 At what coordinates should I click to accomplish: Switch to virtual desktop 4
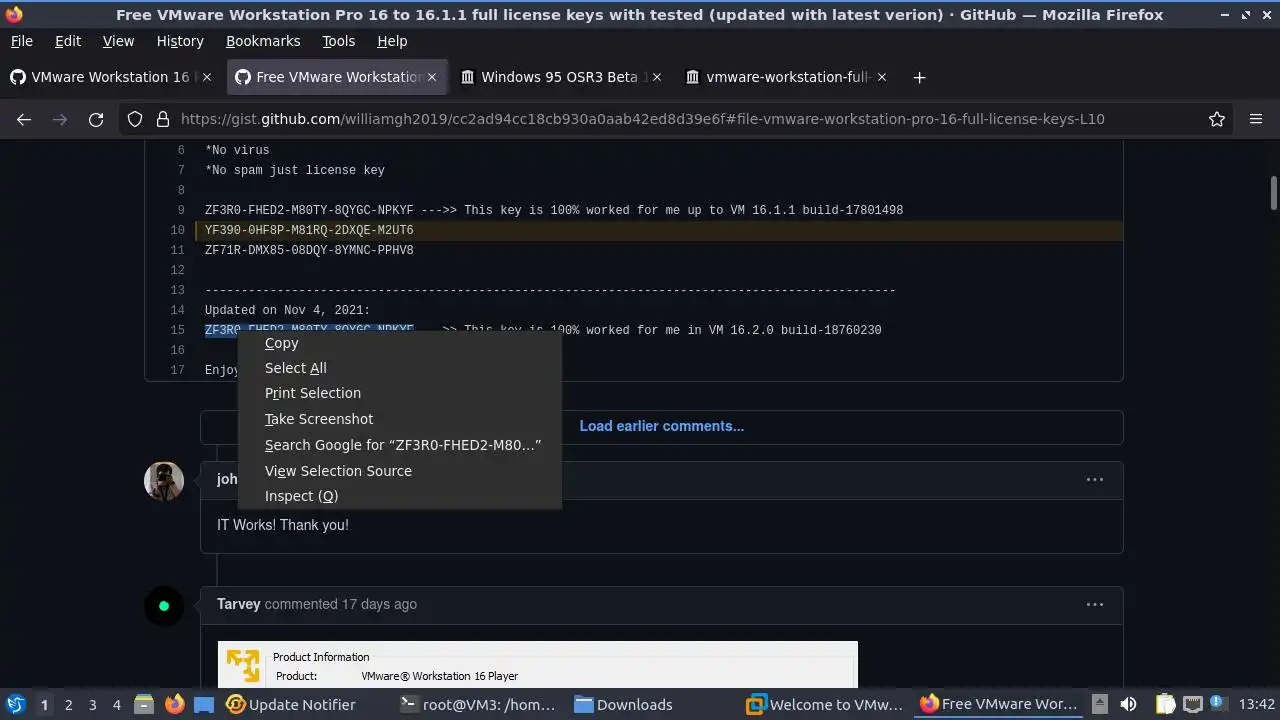click(x=116, y=704)
